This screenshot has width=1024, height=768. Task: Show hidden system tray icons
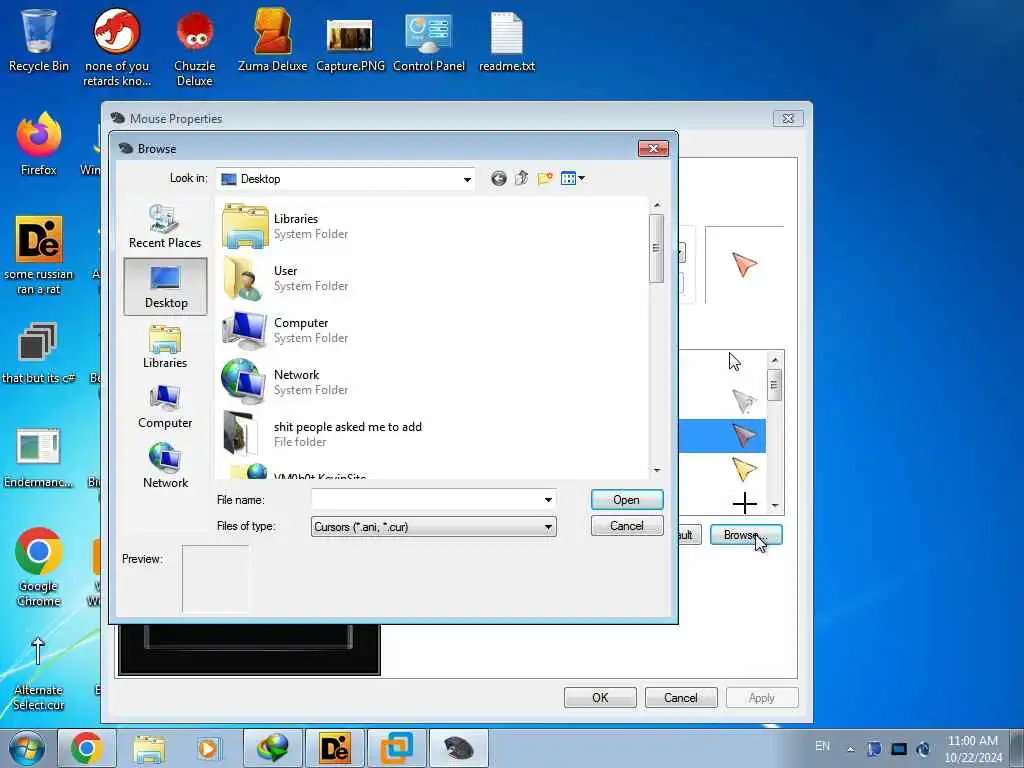[850, 750]
